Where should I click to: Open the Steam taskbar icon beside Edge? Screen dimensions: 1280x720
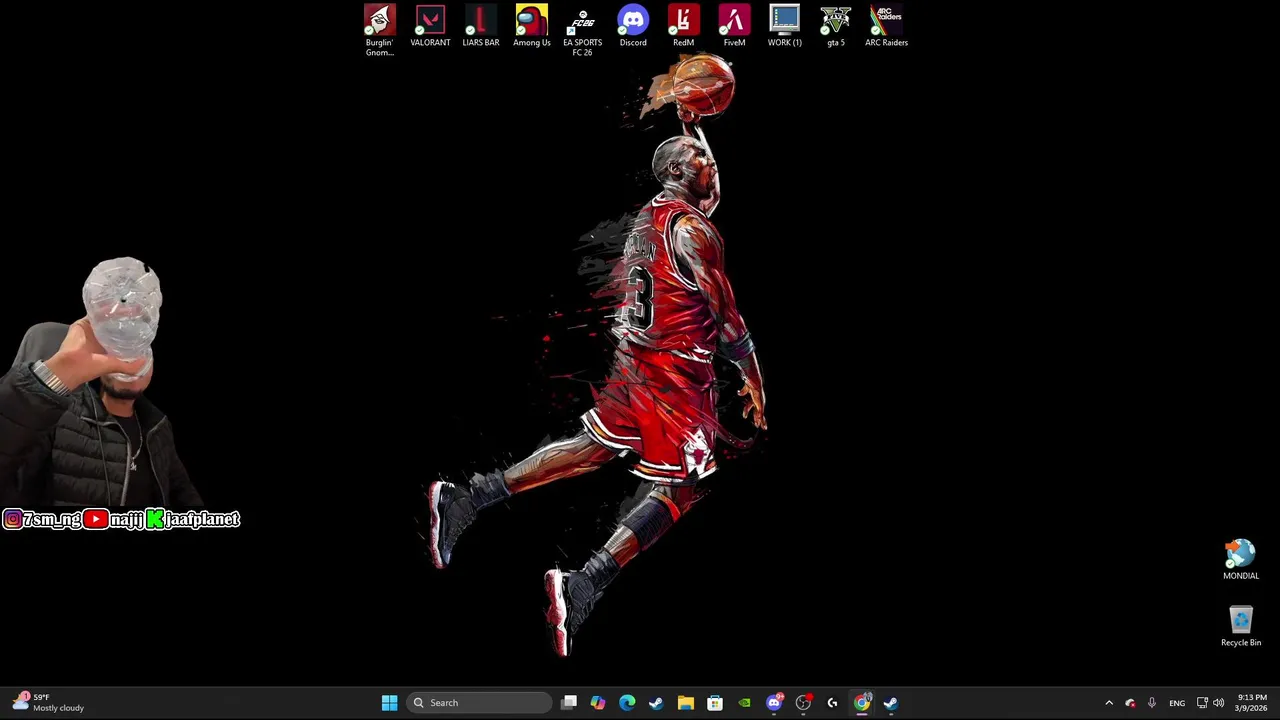click(656, 703)
